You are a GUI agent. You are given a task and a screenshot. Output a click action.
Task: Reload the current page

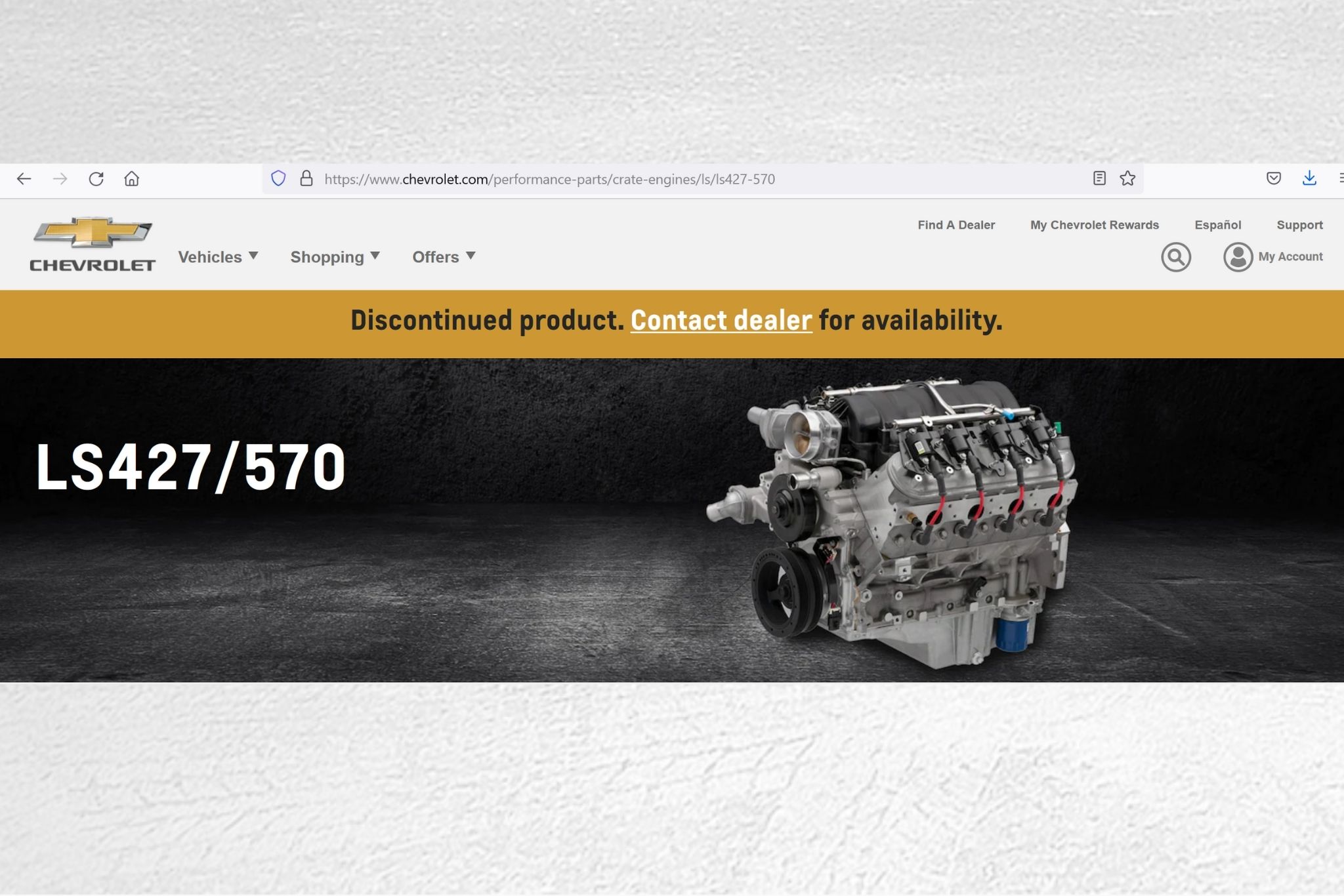pos(96,179)
